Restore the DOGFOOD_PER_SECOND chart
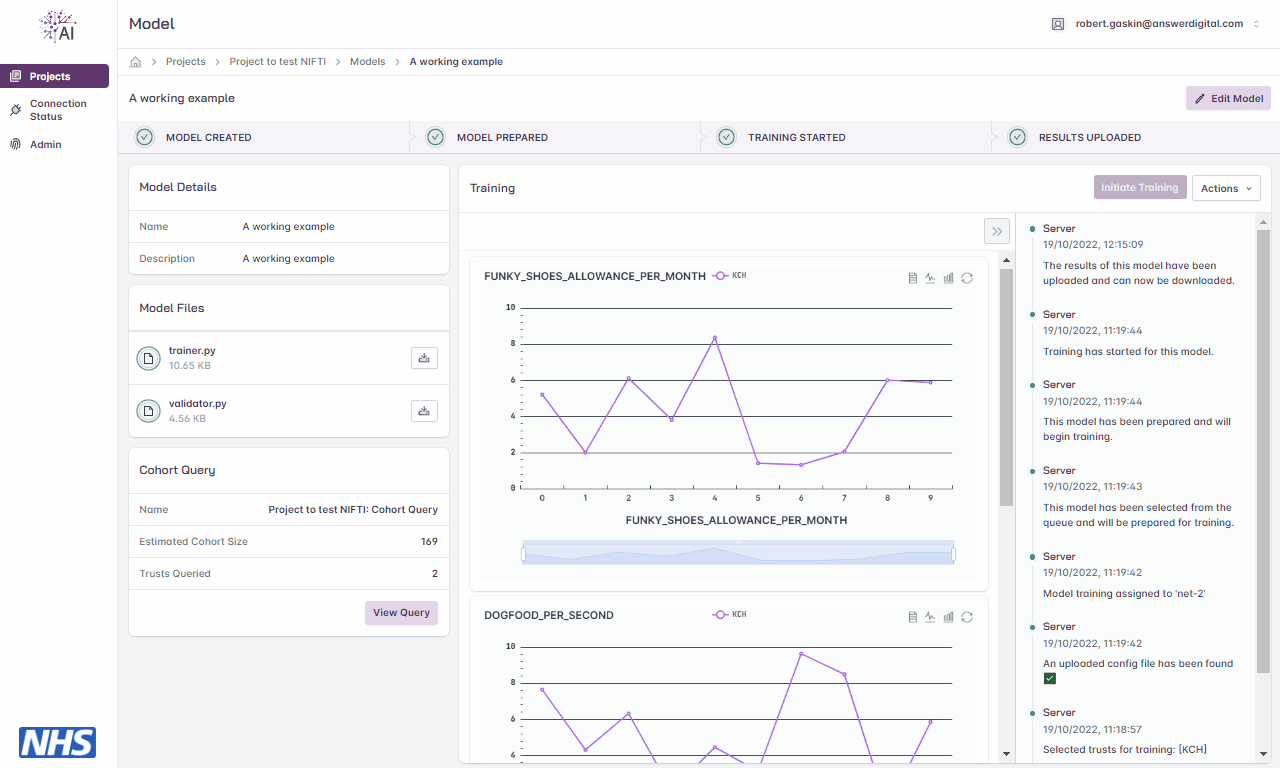Screen dimensions: 1280x768 (x=967, y=617)
